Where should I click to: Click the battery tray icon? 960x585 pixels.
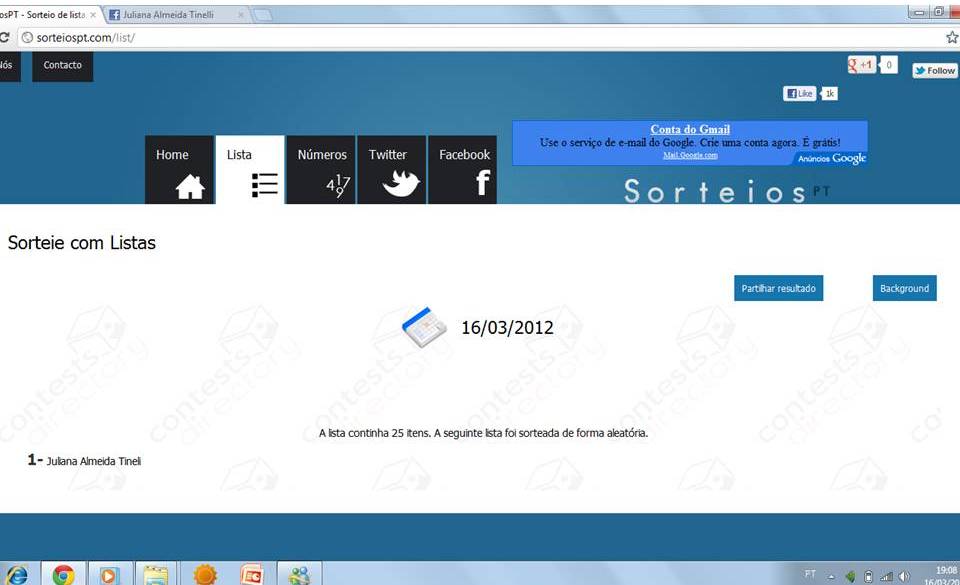[868, 576]
